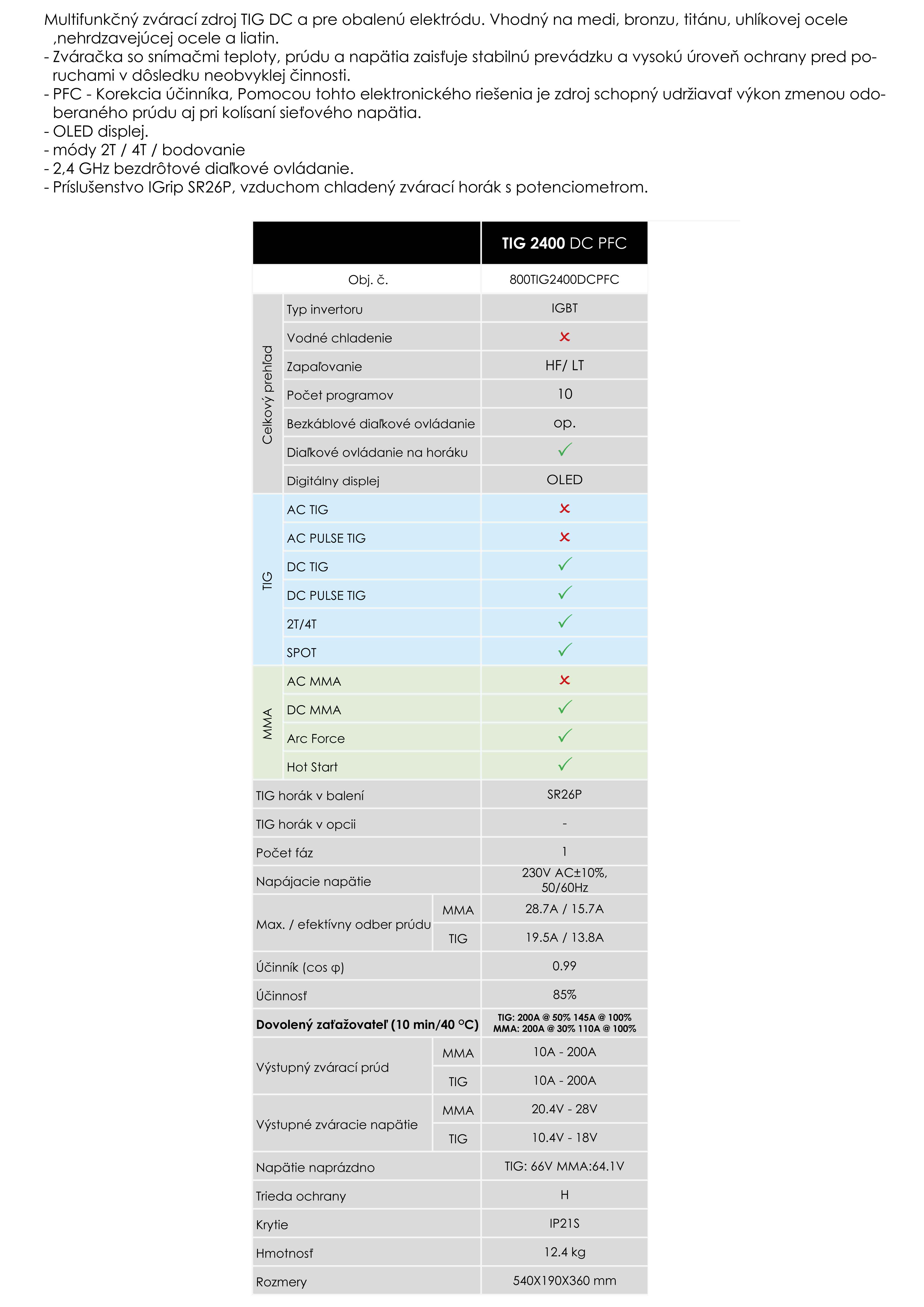Select the SR26P torch value cell
Image resolution: width=924 pixels, height=1307 pixels.
pyautogui.click(x=564, y=795)
